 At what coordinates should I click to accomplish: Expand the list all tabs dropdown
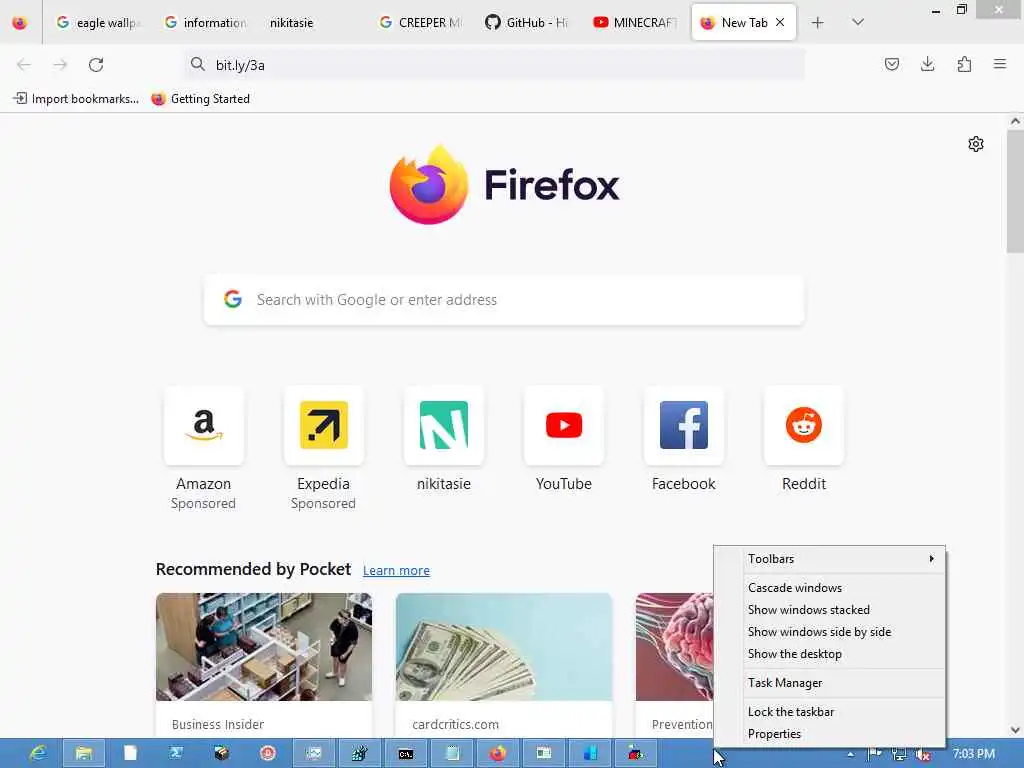click(x=858, y=22)
